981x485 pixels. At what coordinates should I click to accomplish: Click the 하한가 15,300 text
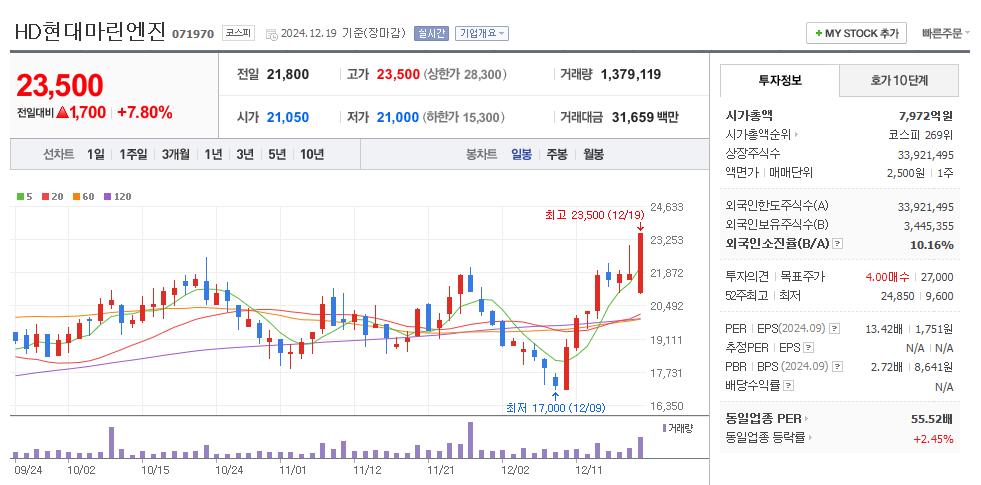point(465,117)
